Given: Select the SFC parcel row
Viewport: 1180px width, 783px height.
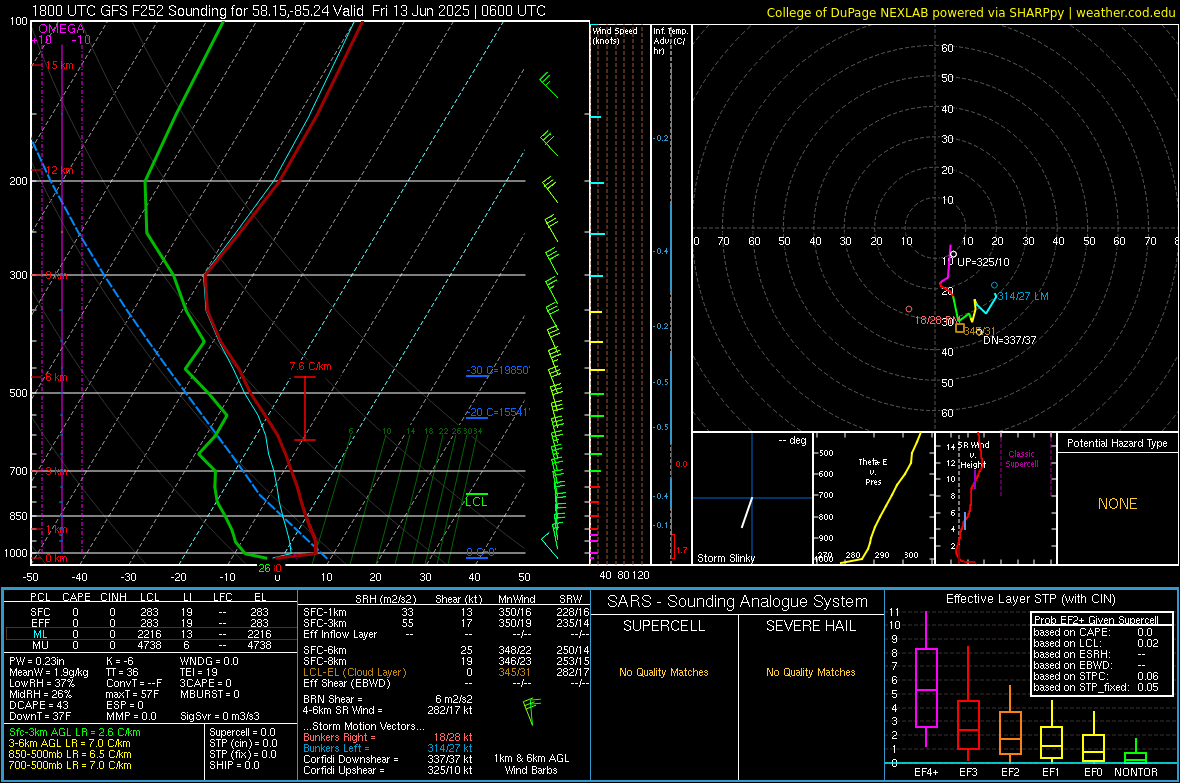Looking at the screenshot, I should pyautogui.click(x=149, y=612).
